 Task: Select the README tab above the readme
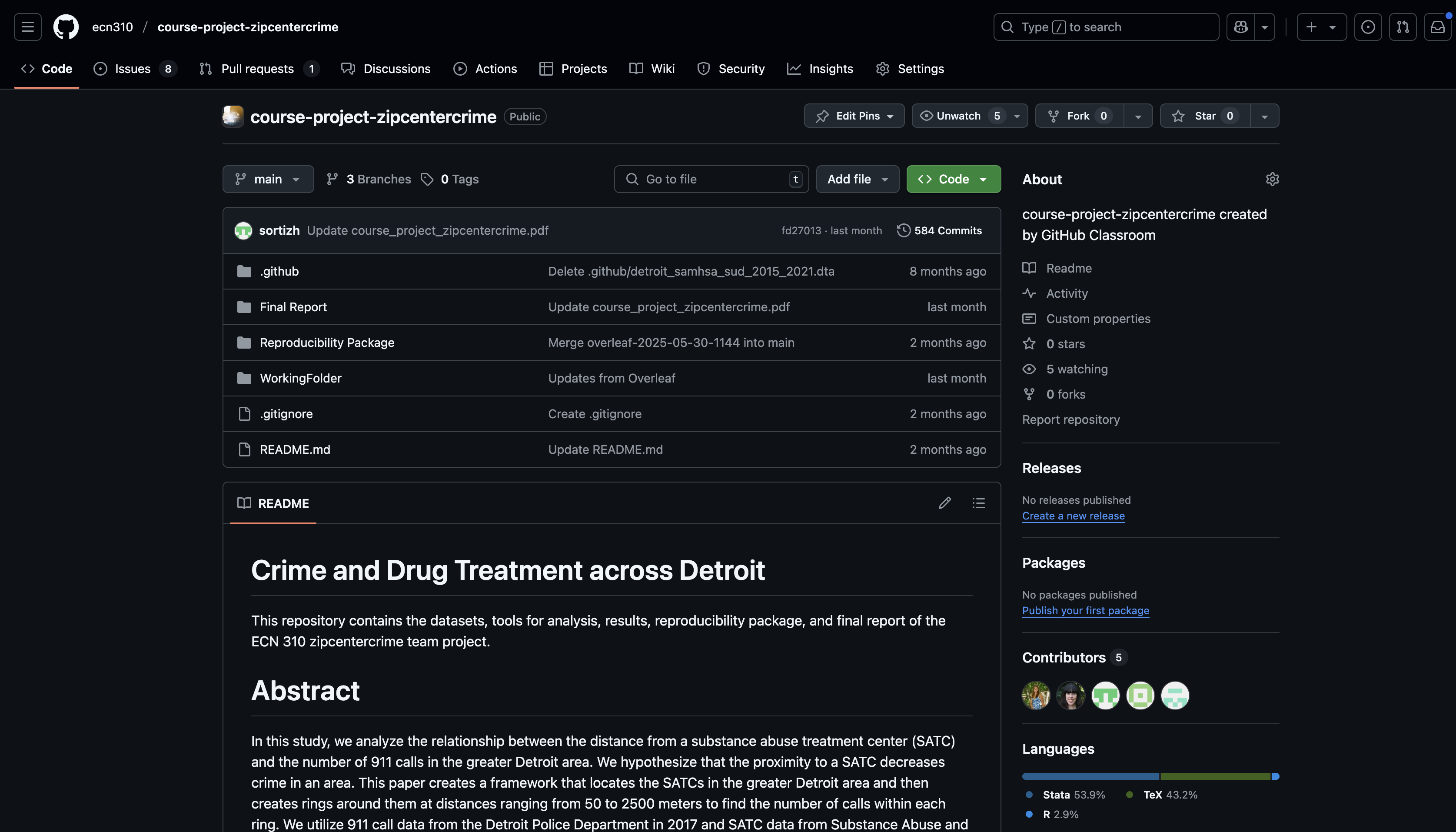[x=273, y=503]
